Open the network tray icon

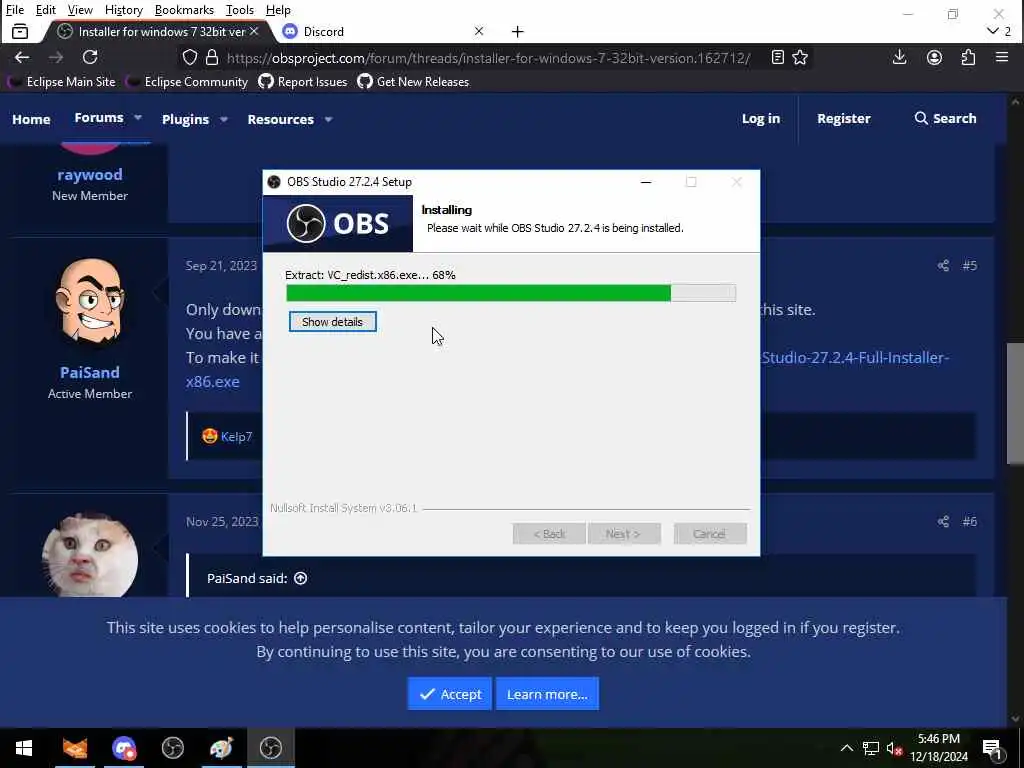coord(871,748)
